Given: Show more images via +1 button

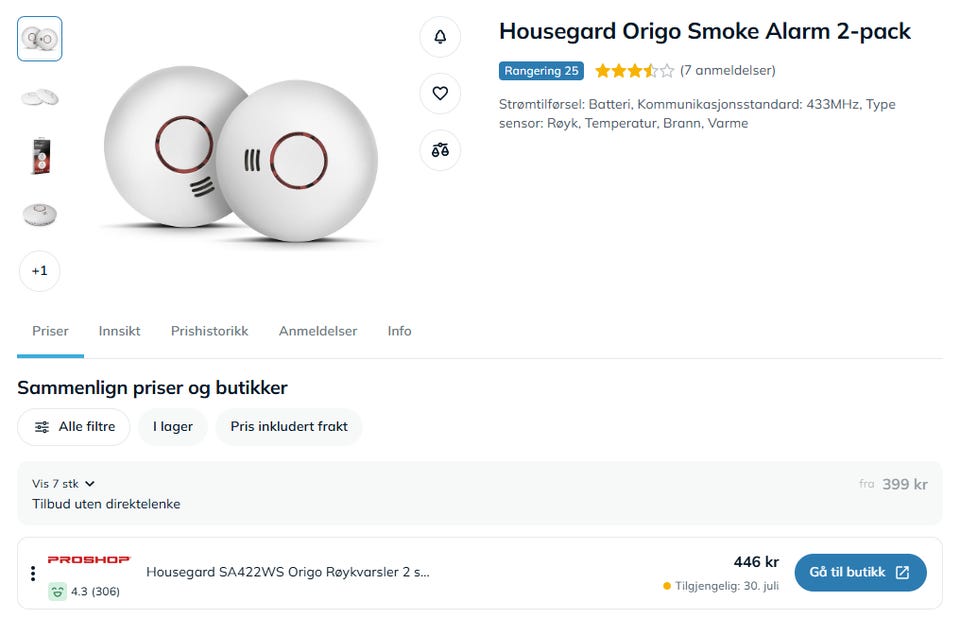Looking at the screenshot, I should pos(40,271).
